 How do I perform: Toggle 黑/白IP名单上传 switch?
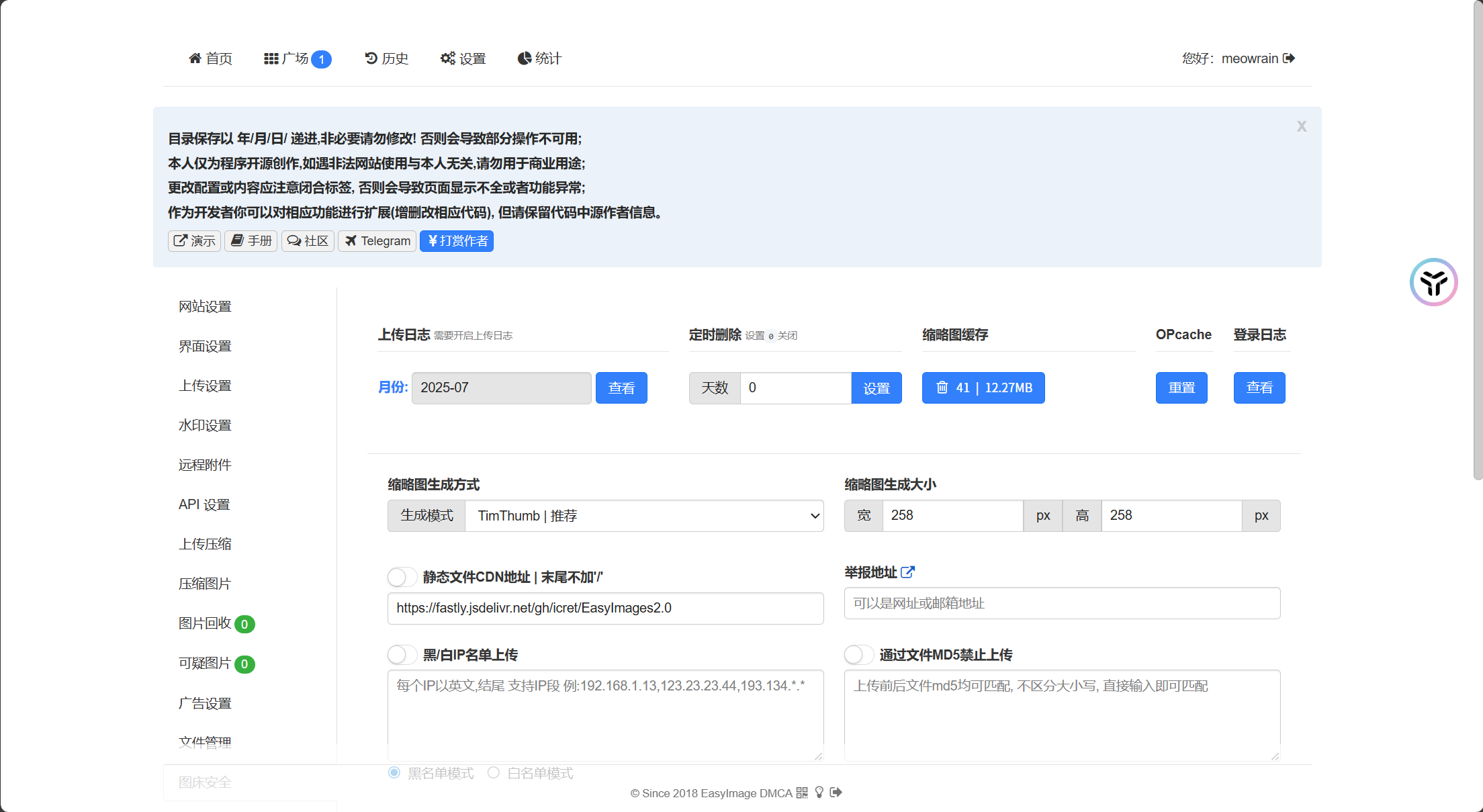coord(402,655)
